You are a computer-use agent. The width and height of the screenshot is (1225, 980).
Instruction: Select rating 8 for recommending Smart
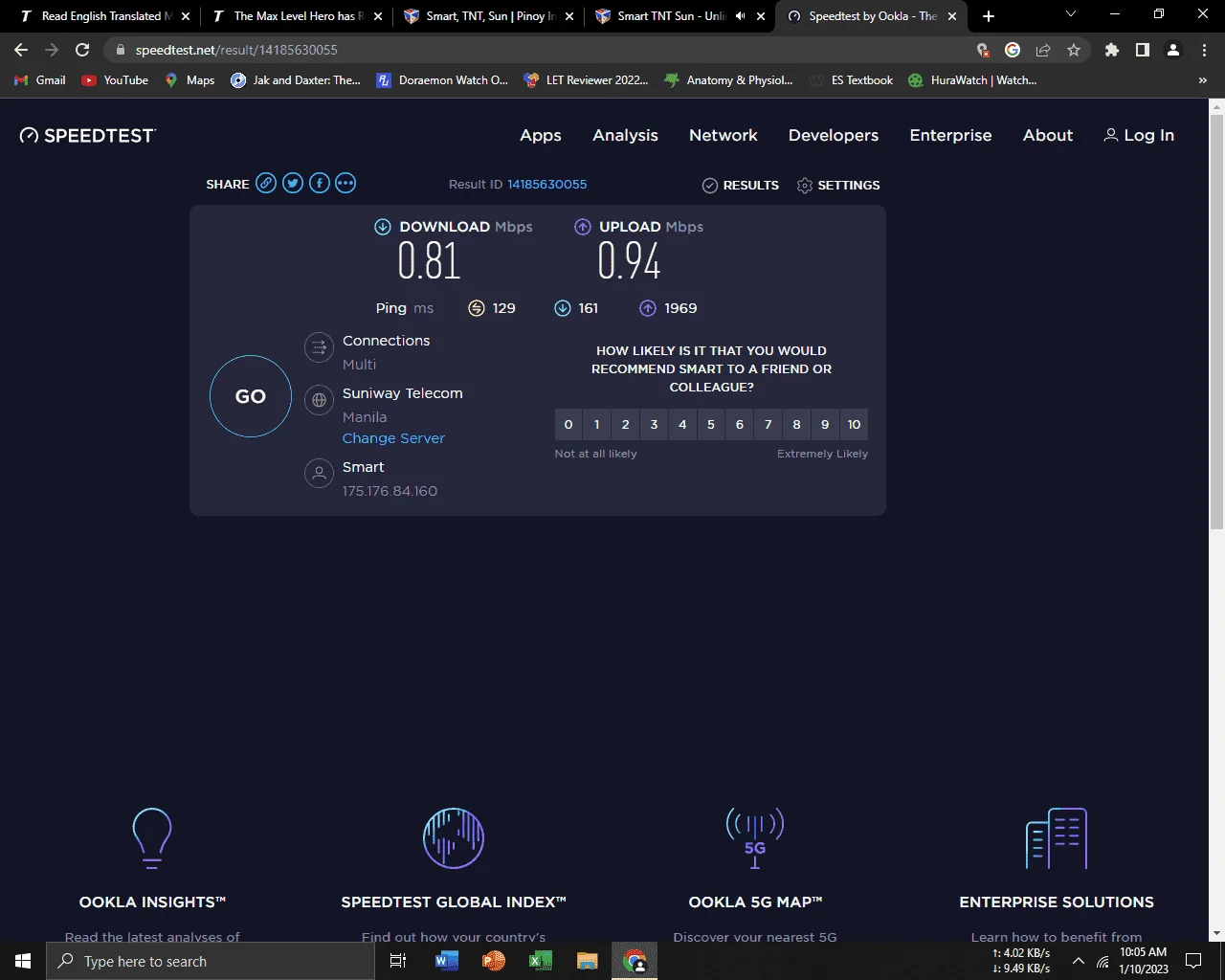(x=796, y=424)
